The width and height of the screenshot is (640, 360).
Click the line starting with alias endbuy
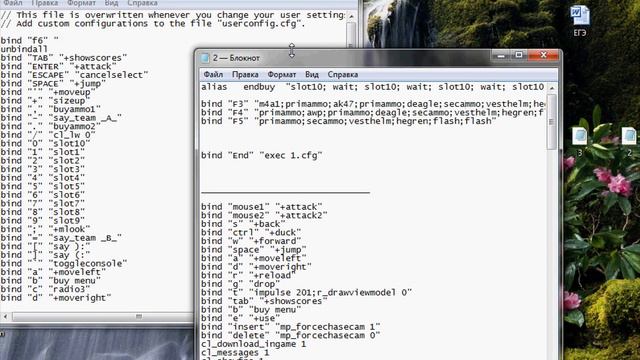click(x=372, y=87)
